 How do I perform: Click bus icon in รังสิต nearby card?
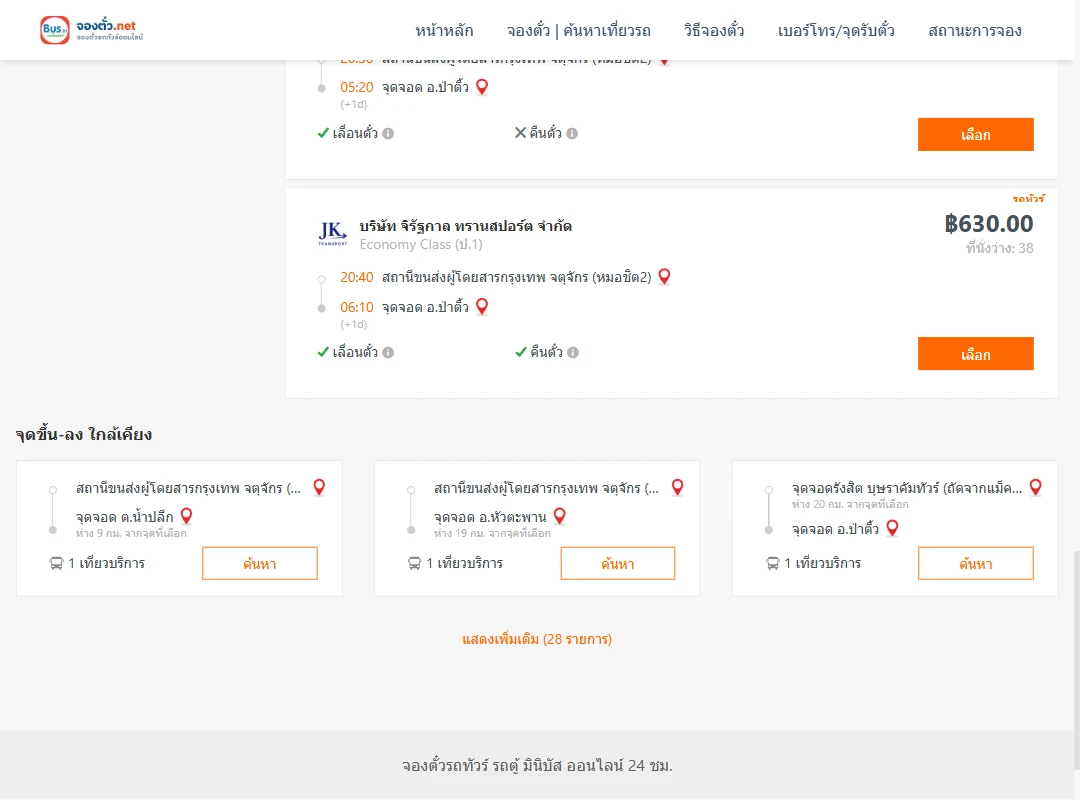[x=773, y=564]
